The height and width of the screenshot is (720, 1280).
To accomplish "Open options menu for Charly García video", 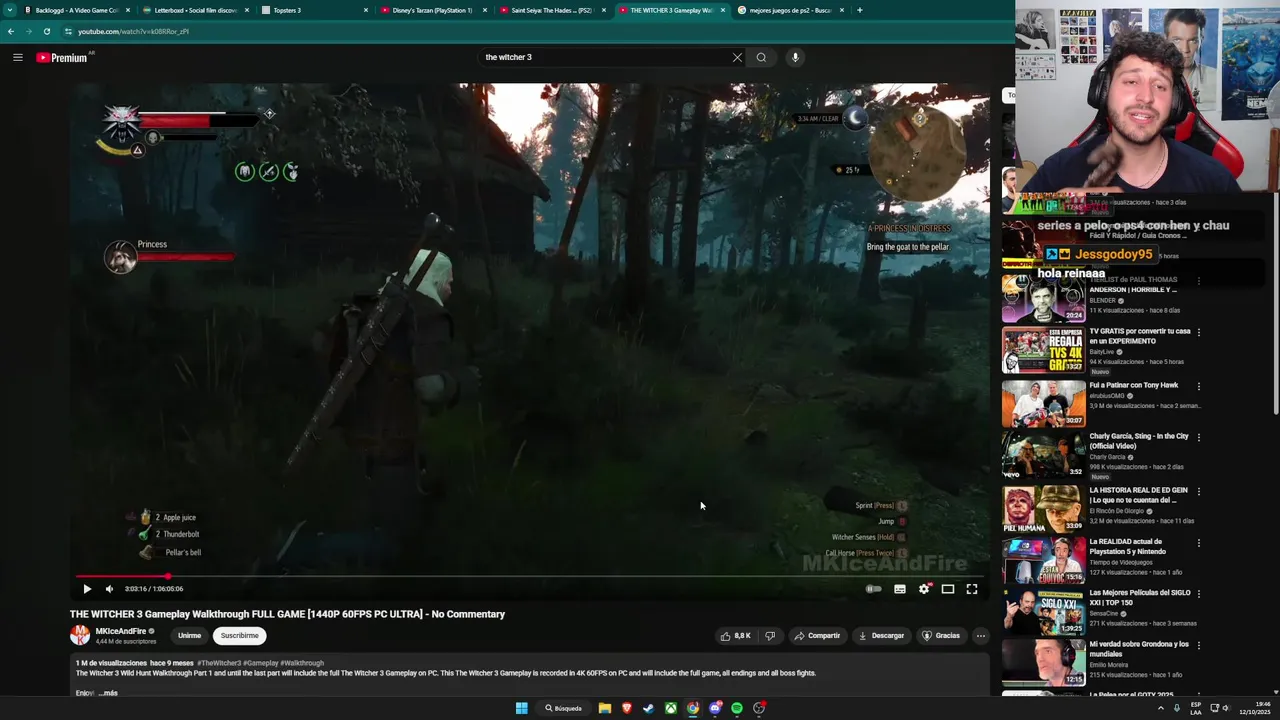I will click(1199, 437).
